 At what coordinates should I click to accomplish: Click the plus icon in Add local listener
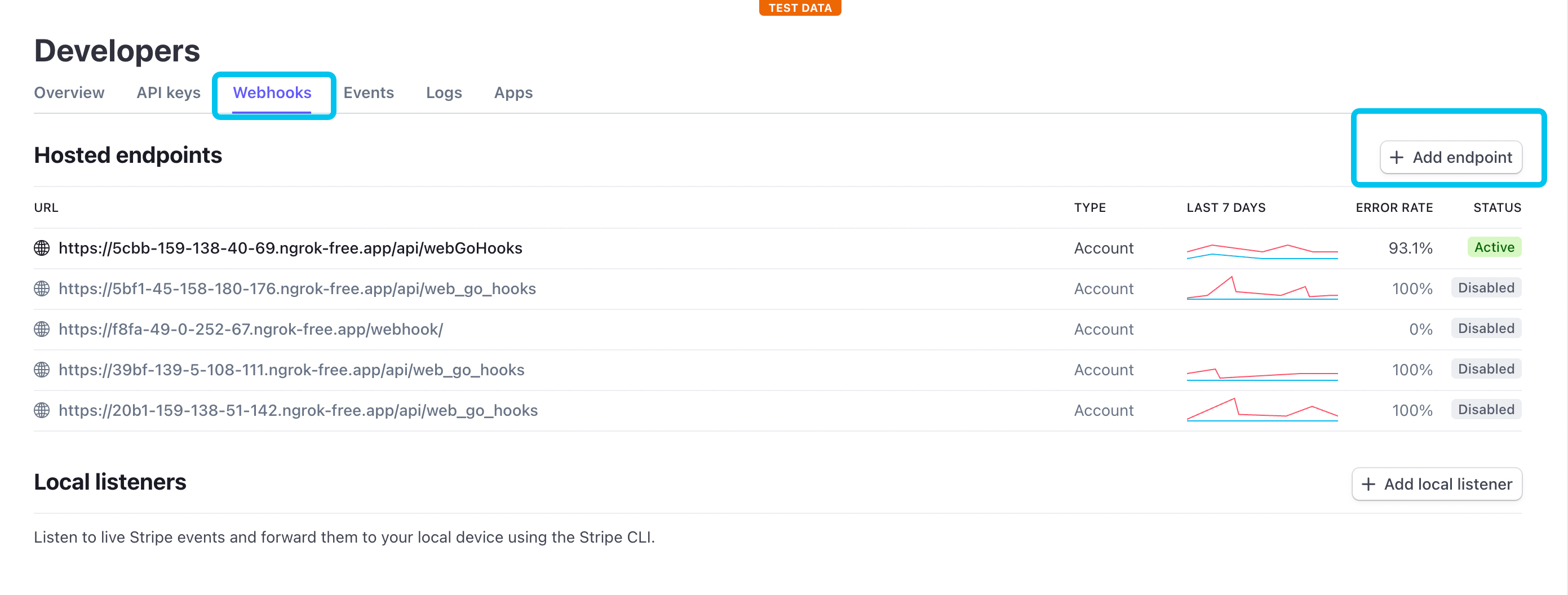point(1368,484)
